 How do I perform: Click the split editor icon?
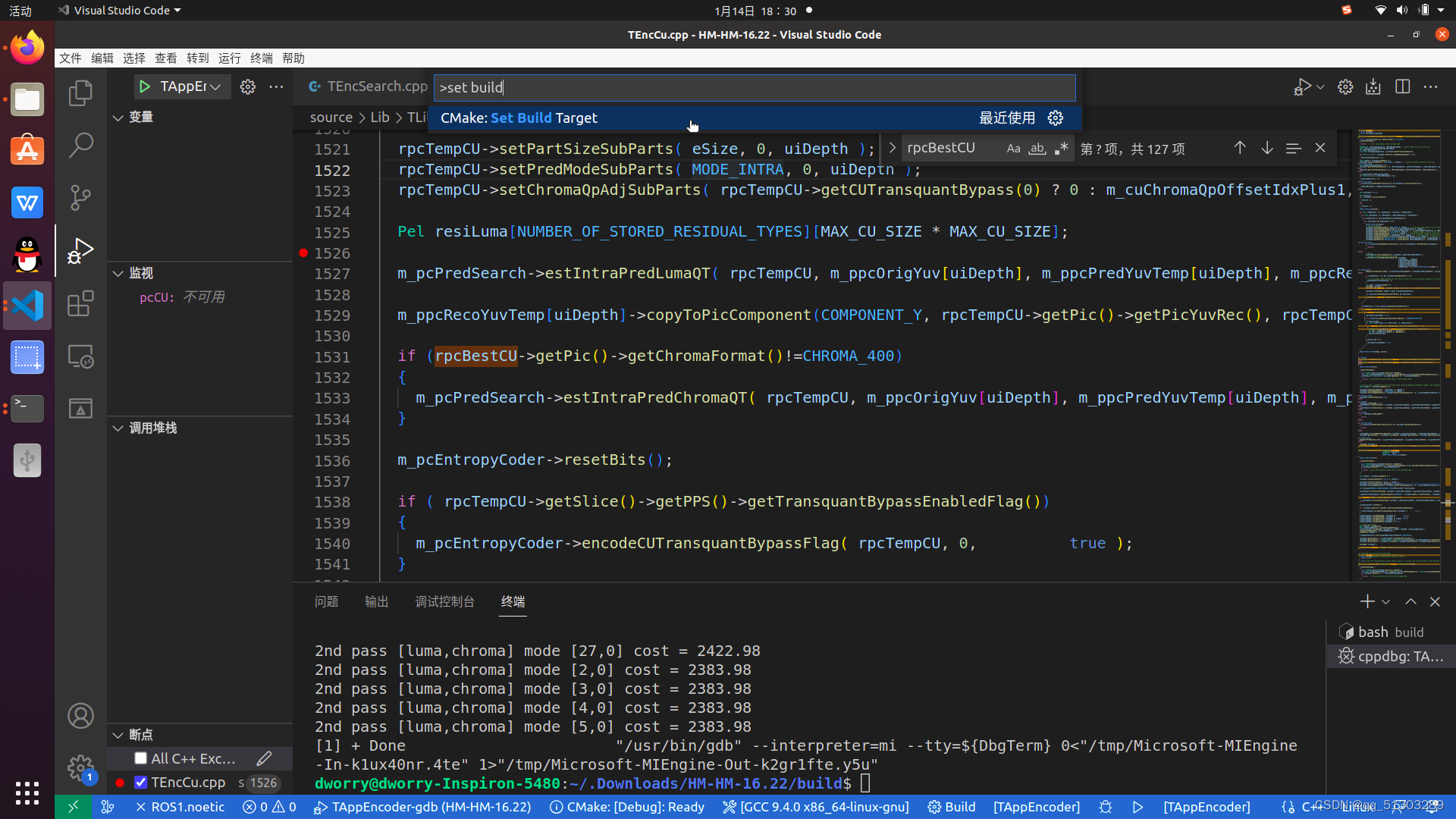1402,86
